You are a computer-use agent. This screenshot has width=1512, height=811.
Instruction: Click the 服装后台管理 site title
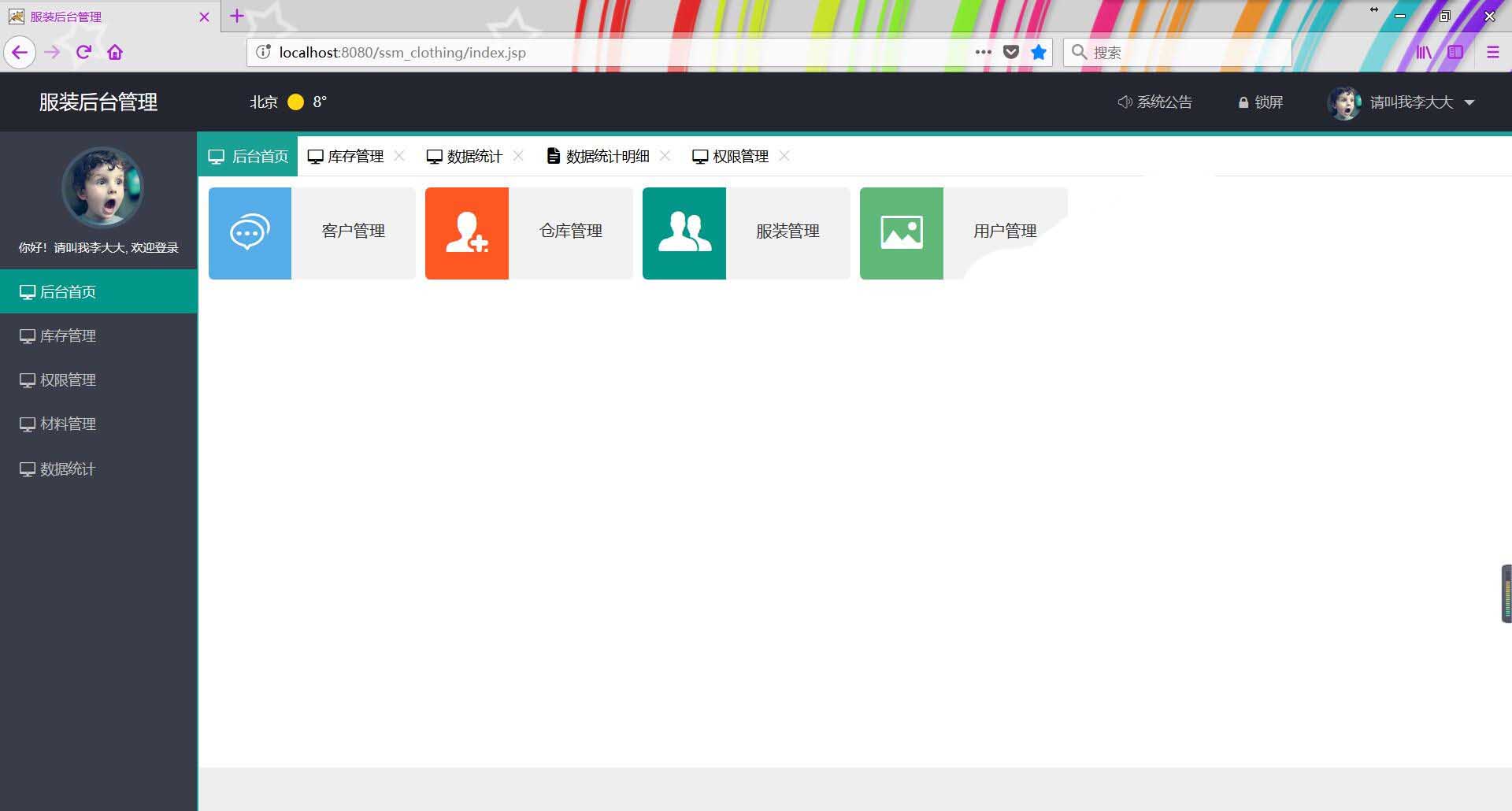[98, 102]
